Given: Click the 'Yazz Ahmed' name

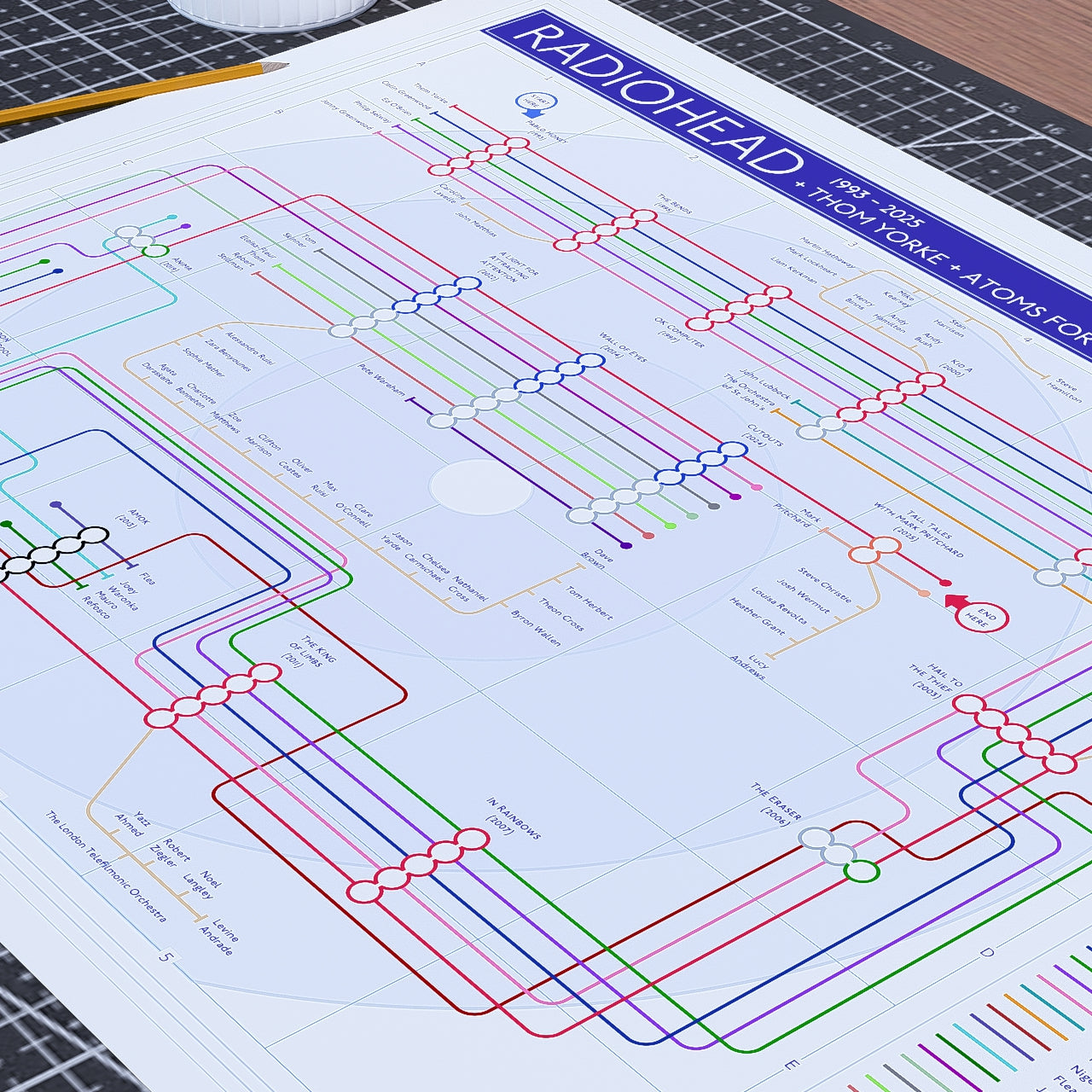Looking at the screenshot, I should (133, 822).
